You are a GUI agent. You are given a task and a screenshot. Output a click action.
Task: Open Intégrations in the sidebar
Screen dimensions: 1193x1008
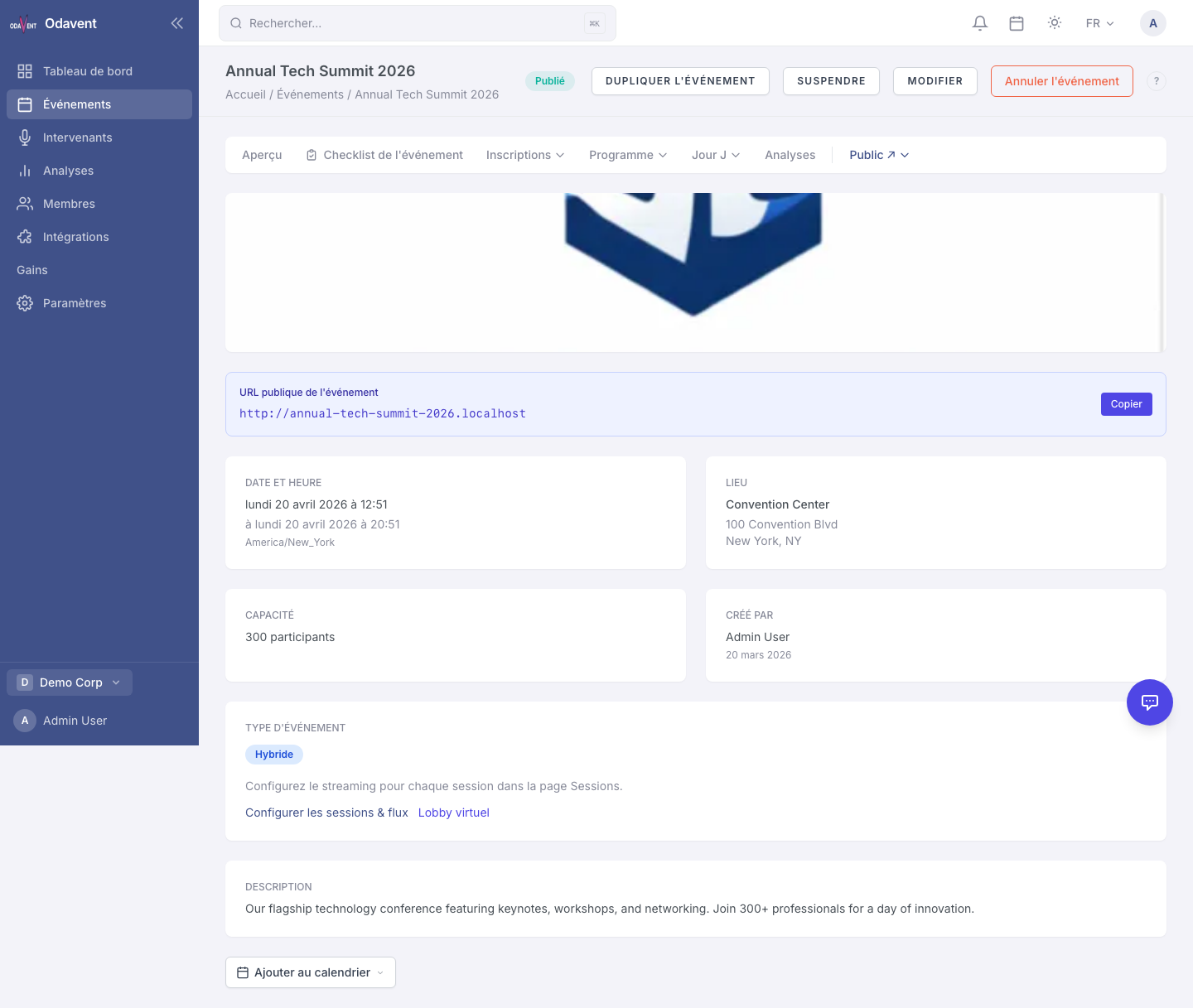coord(99,237)
